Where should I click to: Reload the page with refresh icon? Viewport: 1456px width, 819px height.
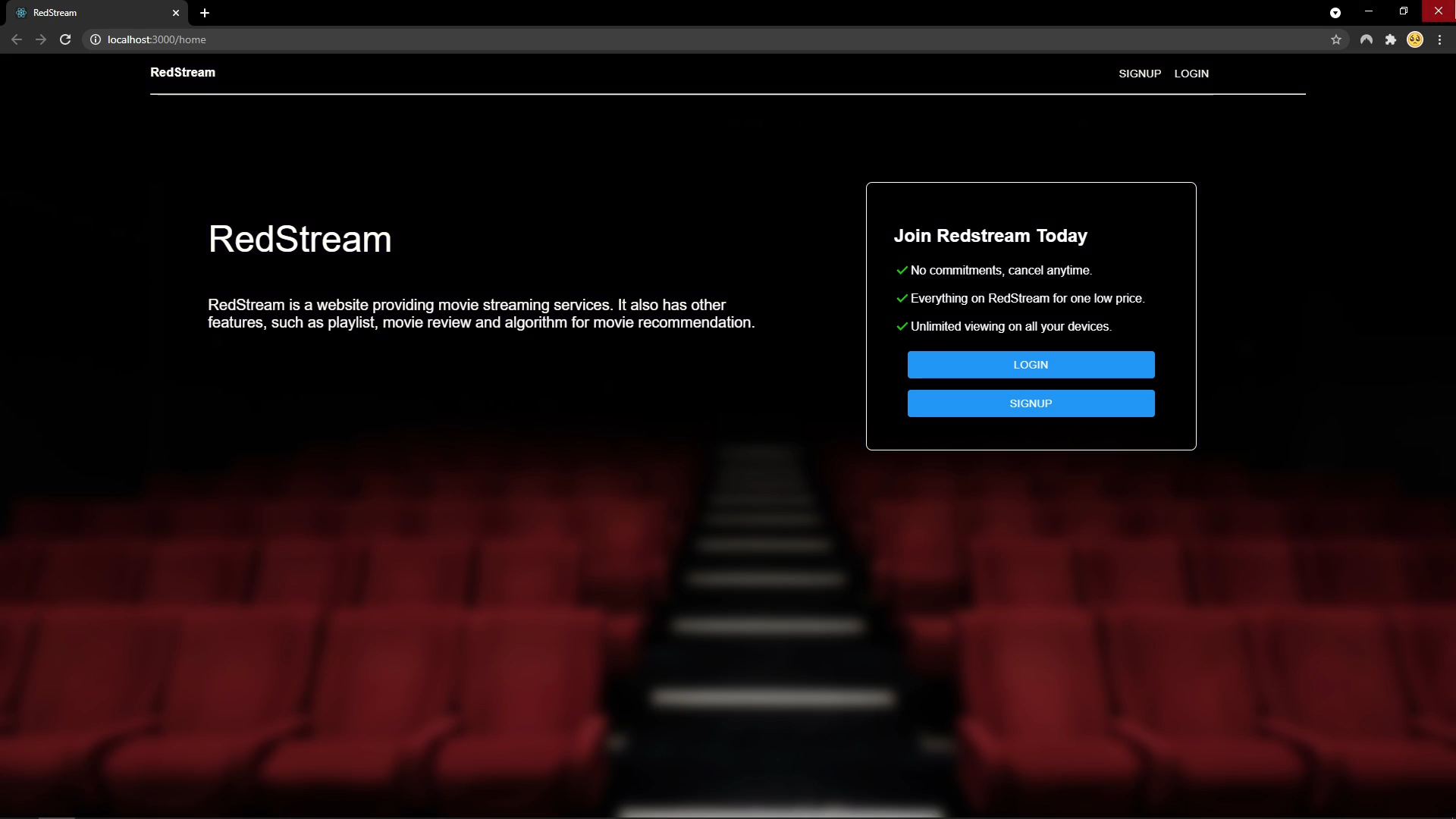(x=65, y=39)
